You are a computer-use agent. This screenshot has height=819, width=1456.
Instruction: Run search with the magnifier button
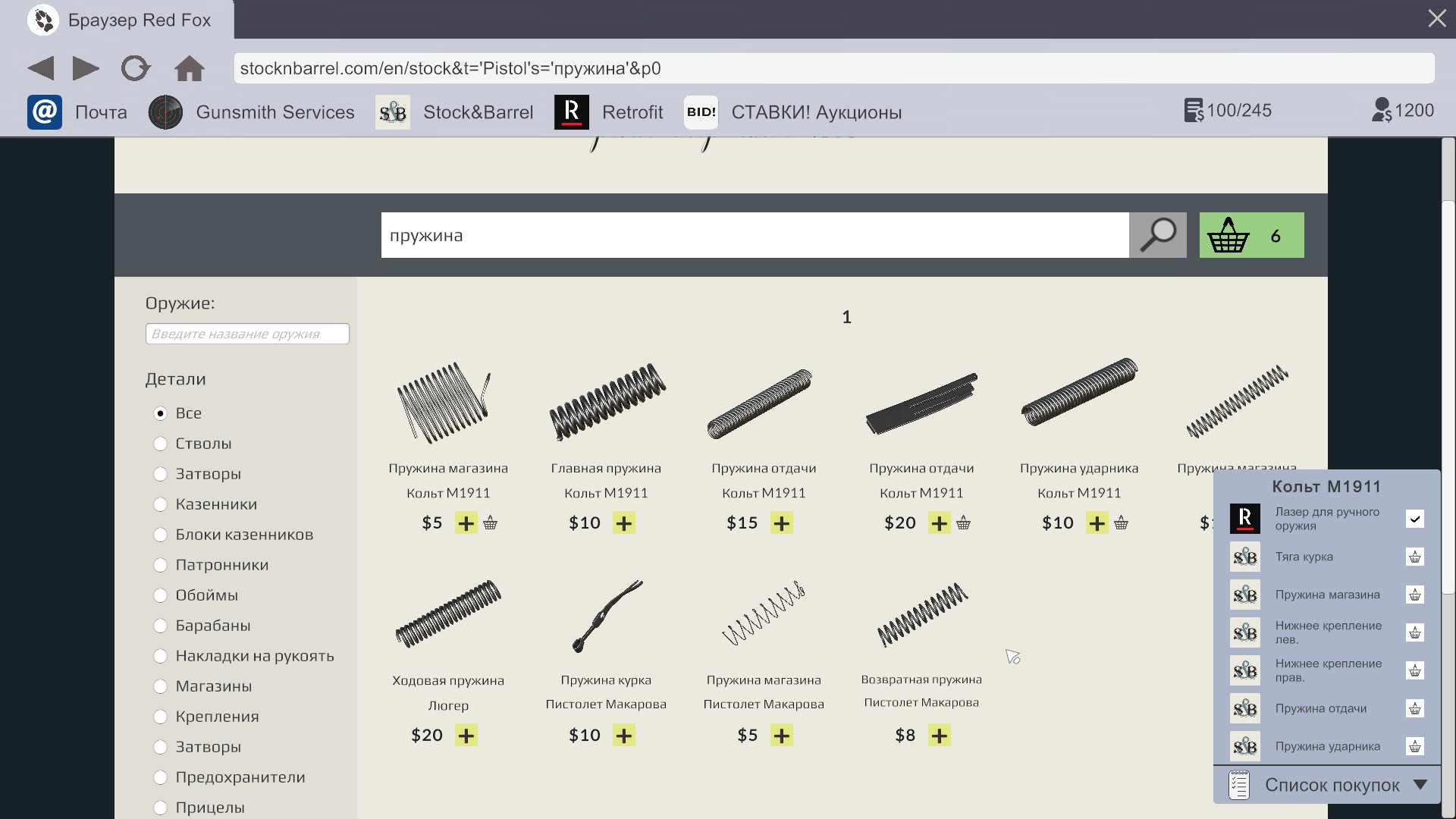click(1158, 235)
